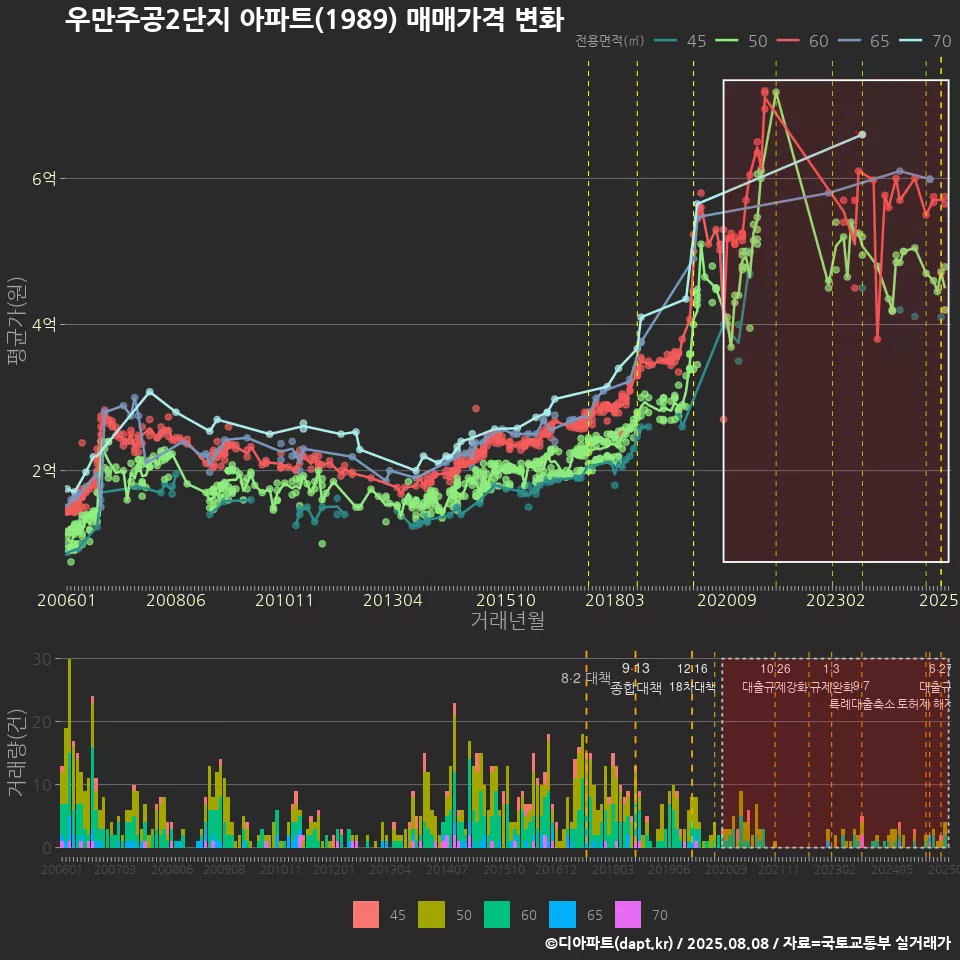Click the 10 tick on the volume axis

tap(42, 785)
